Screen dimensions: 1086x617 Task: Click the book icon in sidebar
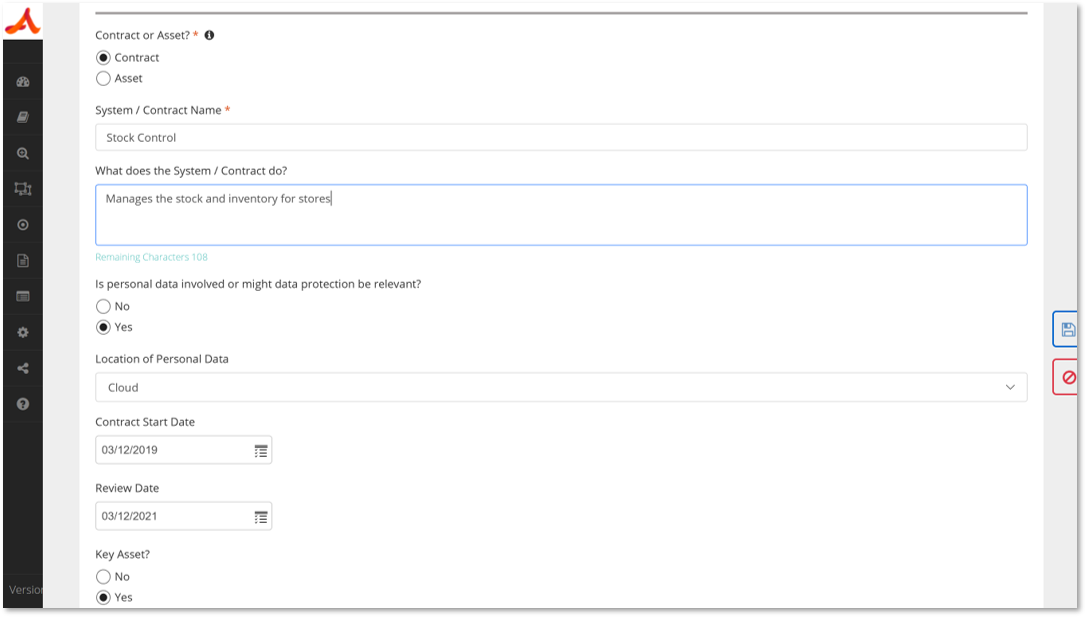click(23, 118)
